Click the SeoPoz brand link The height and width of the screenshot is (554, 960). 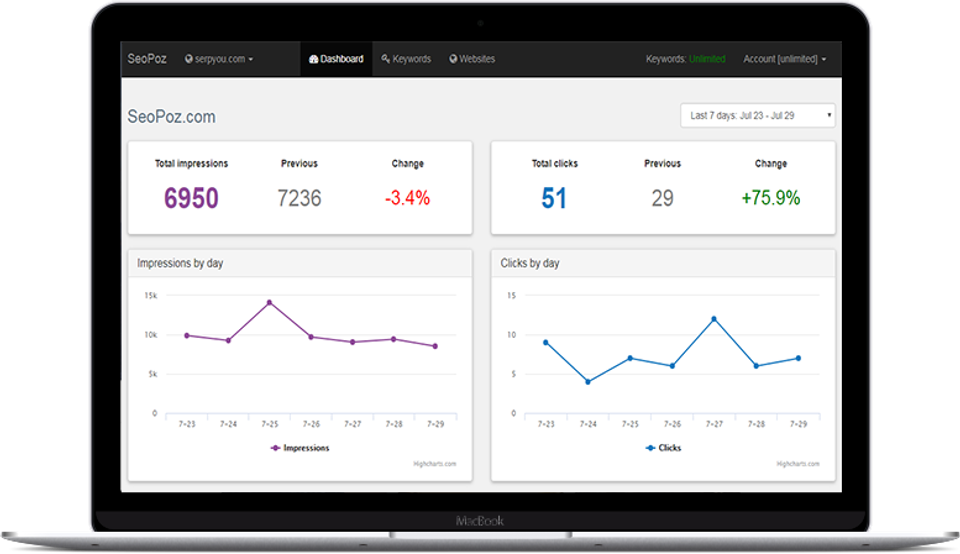pos(148,59)
